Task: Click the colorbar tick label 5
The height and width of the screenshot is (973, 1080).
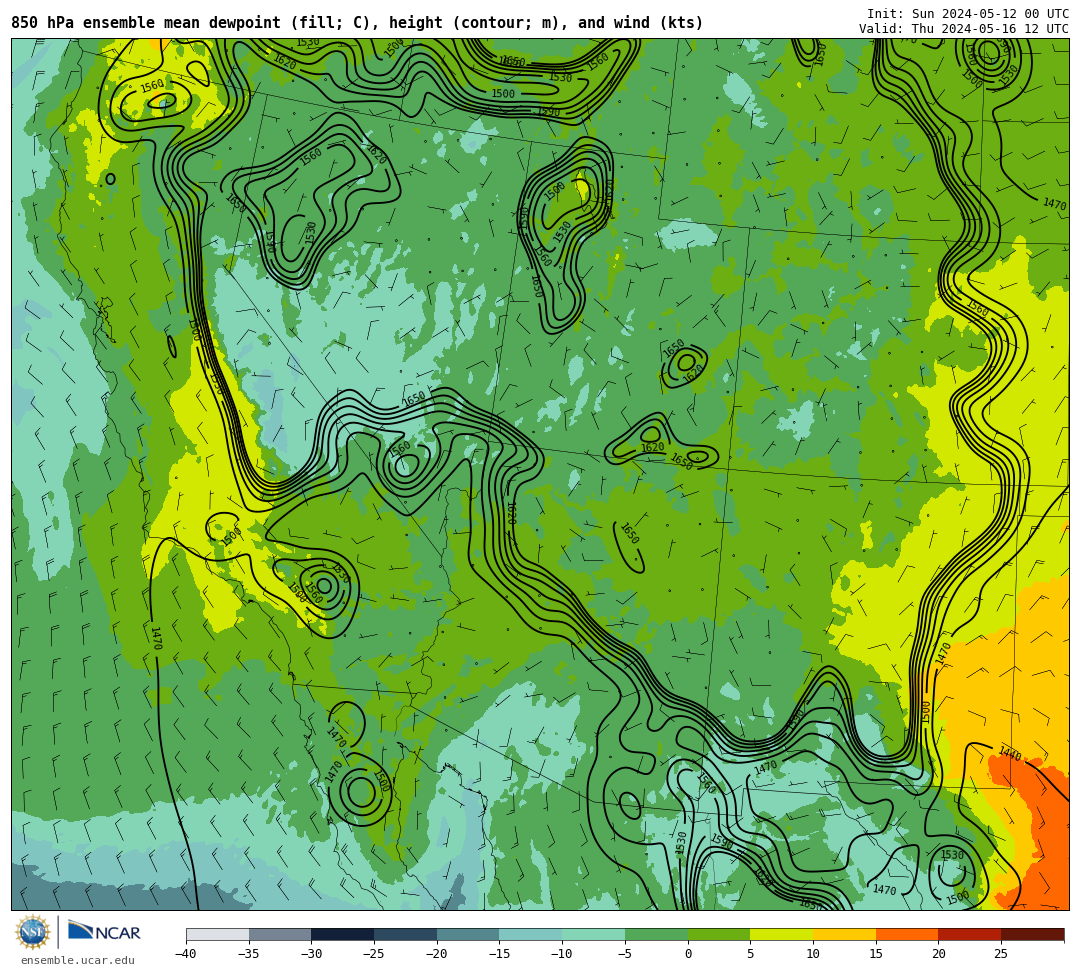Action: click(x=751, y=954)
